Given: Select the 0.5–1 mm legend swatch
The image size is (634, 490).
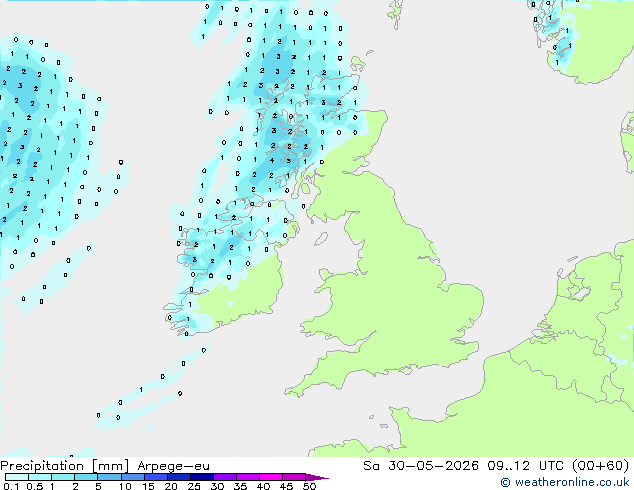Looking at the screenshot, I should (x=40, y=477).
